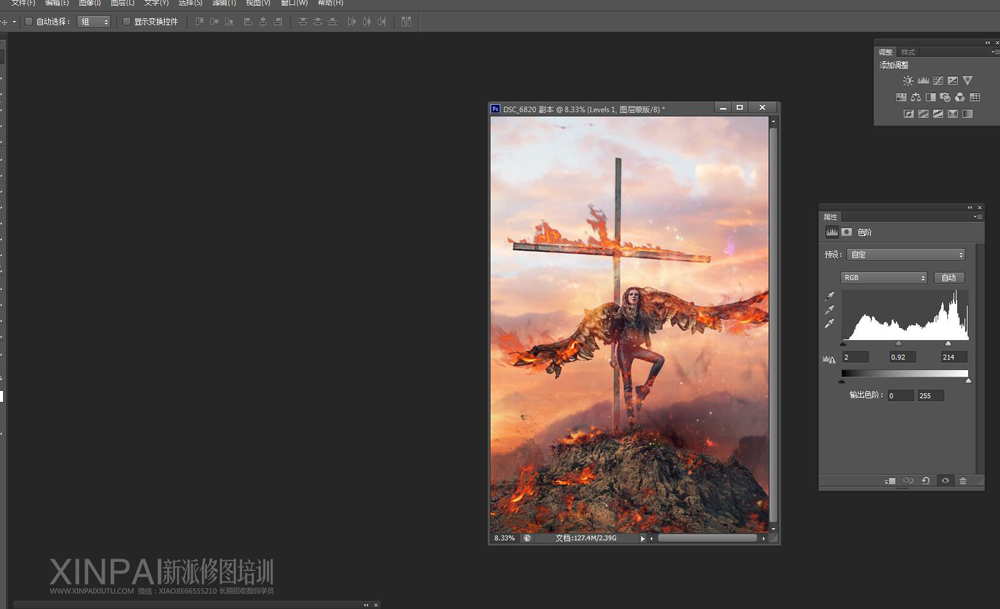This screenshot has height=609, width=1000.
Task: Add a Threshold adjustment layer
Action: pyautogui.click(x=938, y=114)
